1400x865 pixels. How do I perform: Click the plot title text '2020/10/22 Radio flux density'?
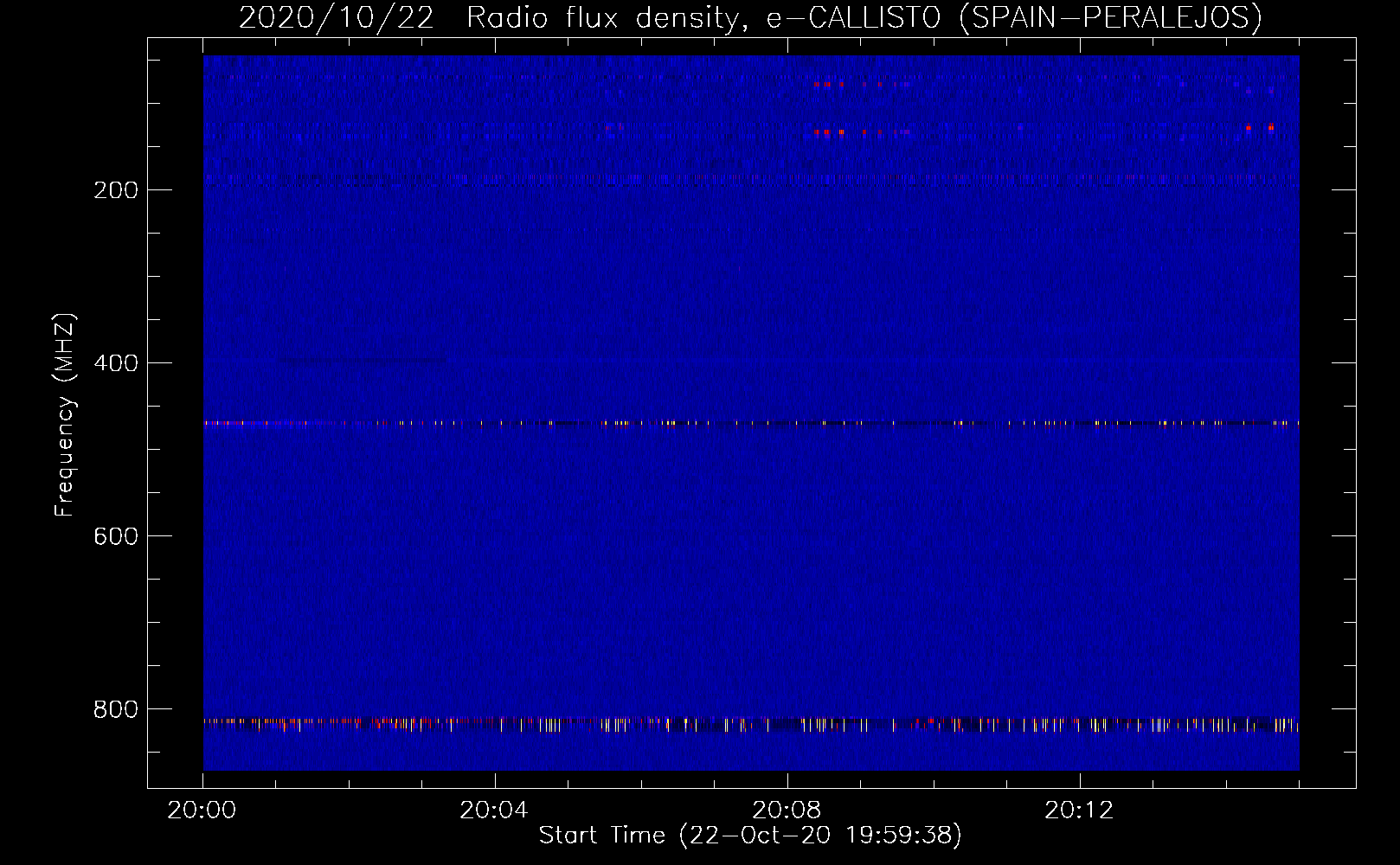tap(487, 17)
